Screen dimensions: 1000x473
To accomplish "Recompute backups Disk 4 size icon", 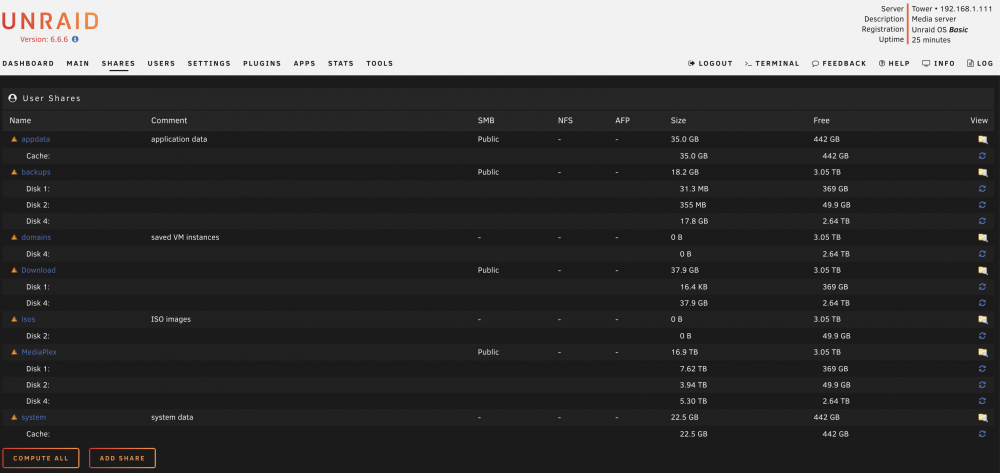I will pos(982,221).
